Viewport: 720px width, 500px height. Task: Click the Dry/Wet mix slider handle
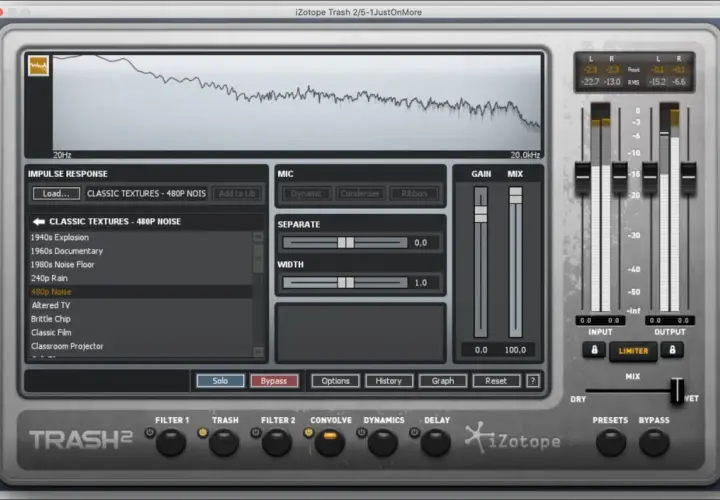tap(677, 391)
